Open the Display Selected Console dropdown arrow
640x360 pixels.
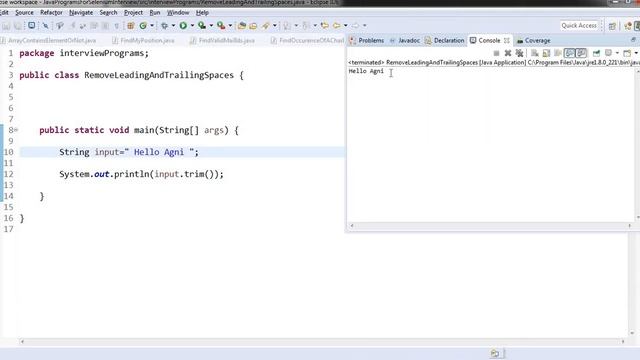(617, 53)
